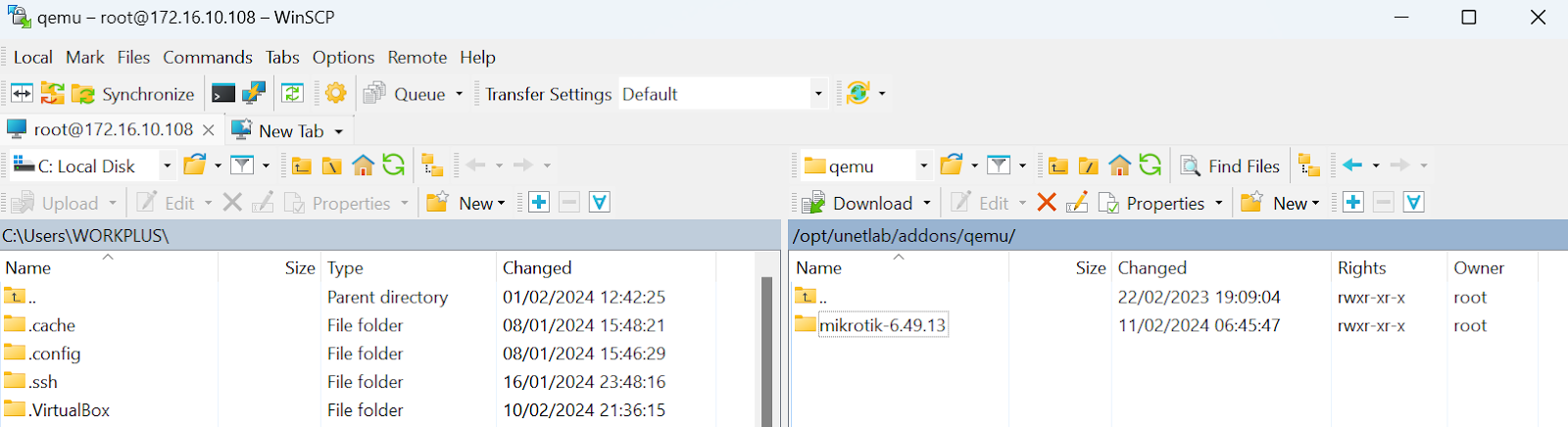Toggle the remote directory tree icon
This screenshot has height=427, width=1568.
pos(1309,166)
